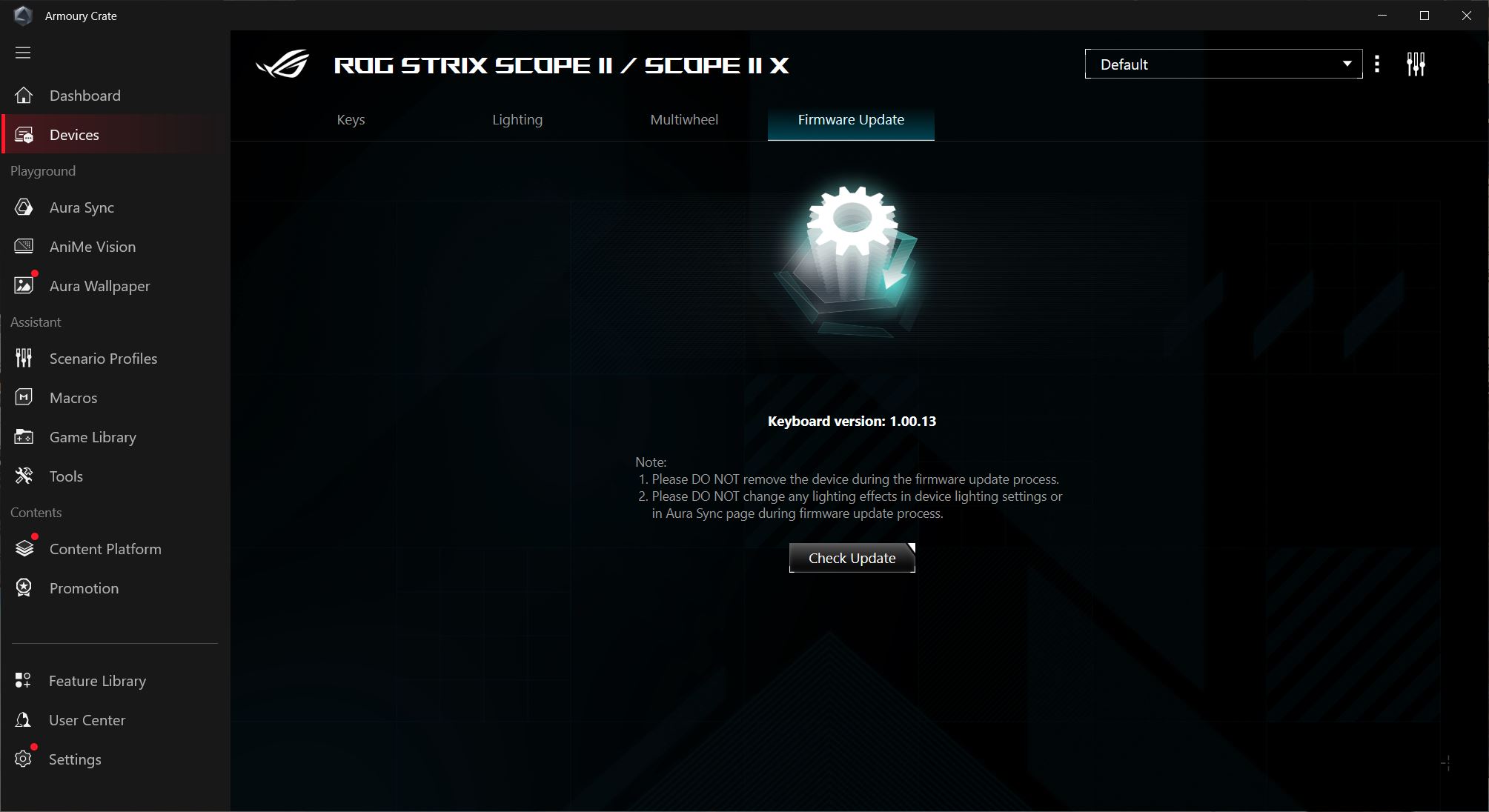This screenshot has width=1489, height=812.
Task: Click the AniMe Vision icon
Action: pos(24,247)
